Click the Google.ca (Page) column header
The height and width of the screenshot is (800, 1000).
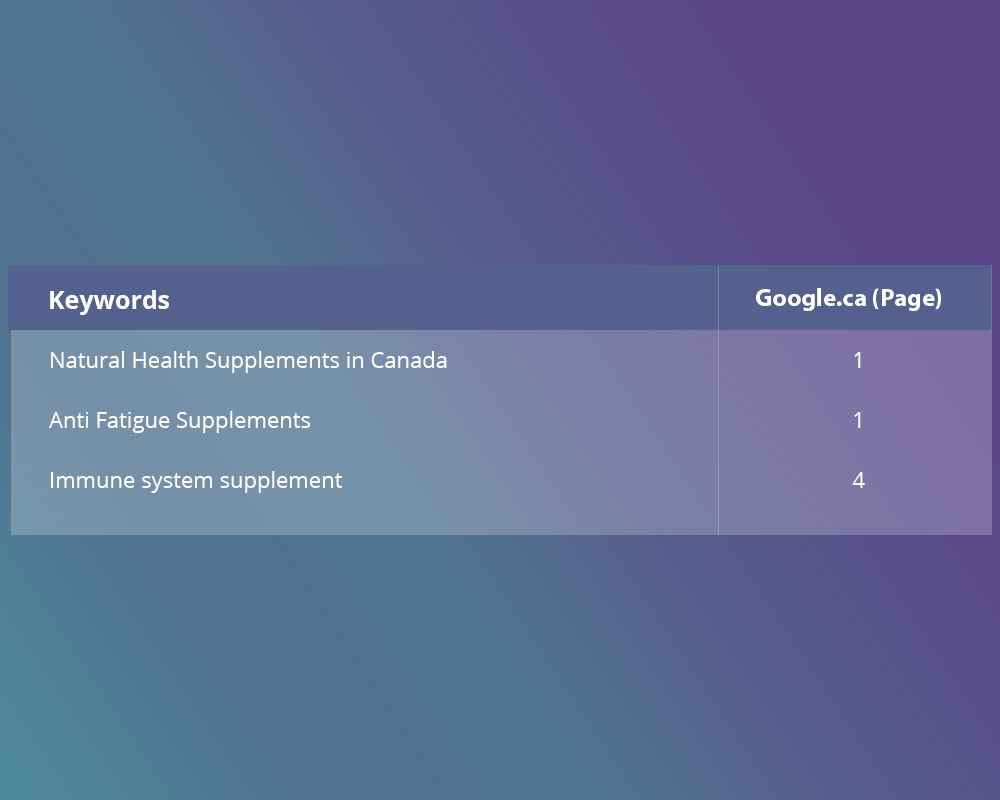pos(848,298)
